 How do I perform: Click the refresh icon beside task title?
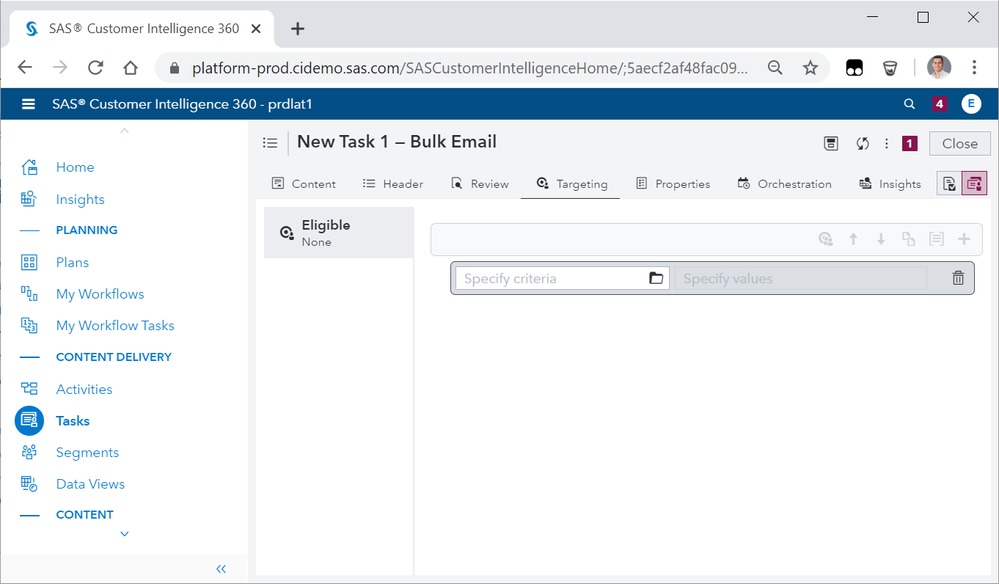click(x=862, y=143)
